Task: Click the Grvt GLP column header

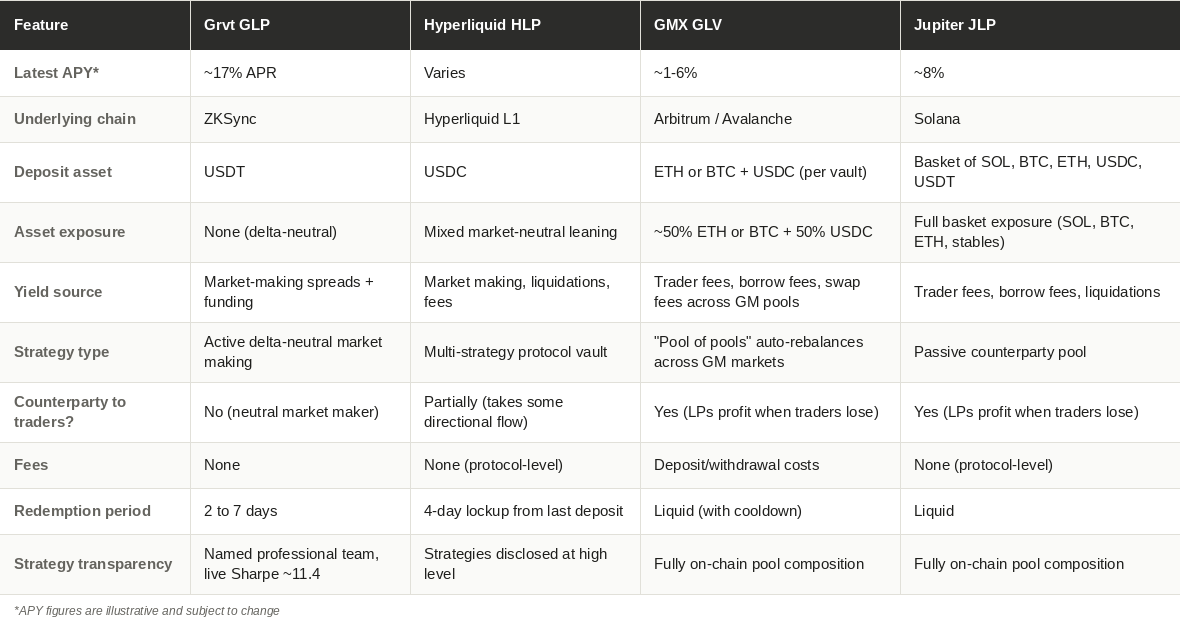Action: click(300, 25)
